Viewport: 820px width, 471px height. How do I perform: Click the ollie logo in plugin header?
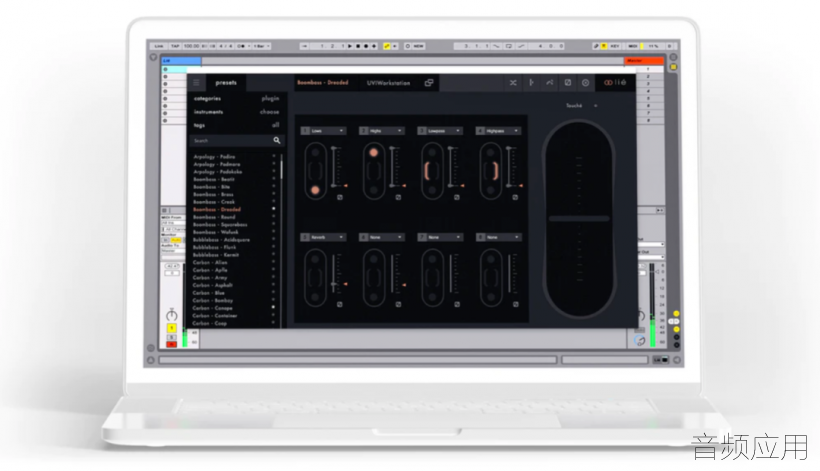pyautogui.click(x=615, y=83)
